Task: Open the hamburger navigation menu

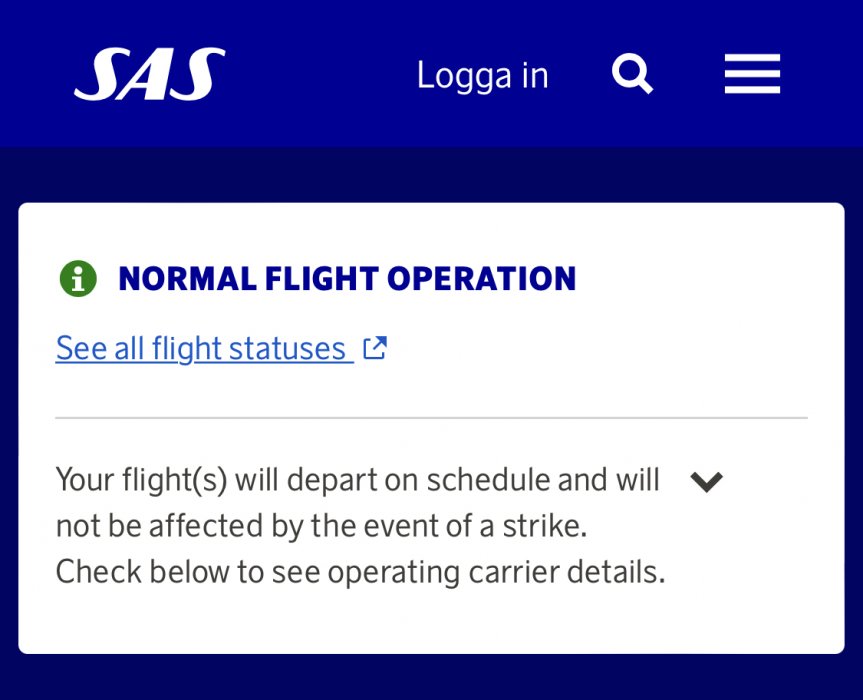Action: (x=752, y=75)
